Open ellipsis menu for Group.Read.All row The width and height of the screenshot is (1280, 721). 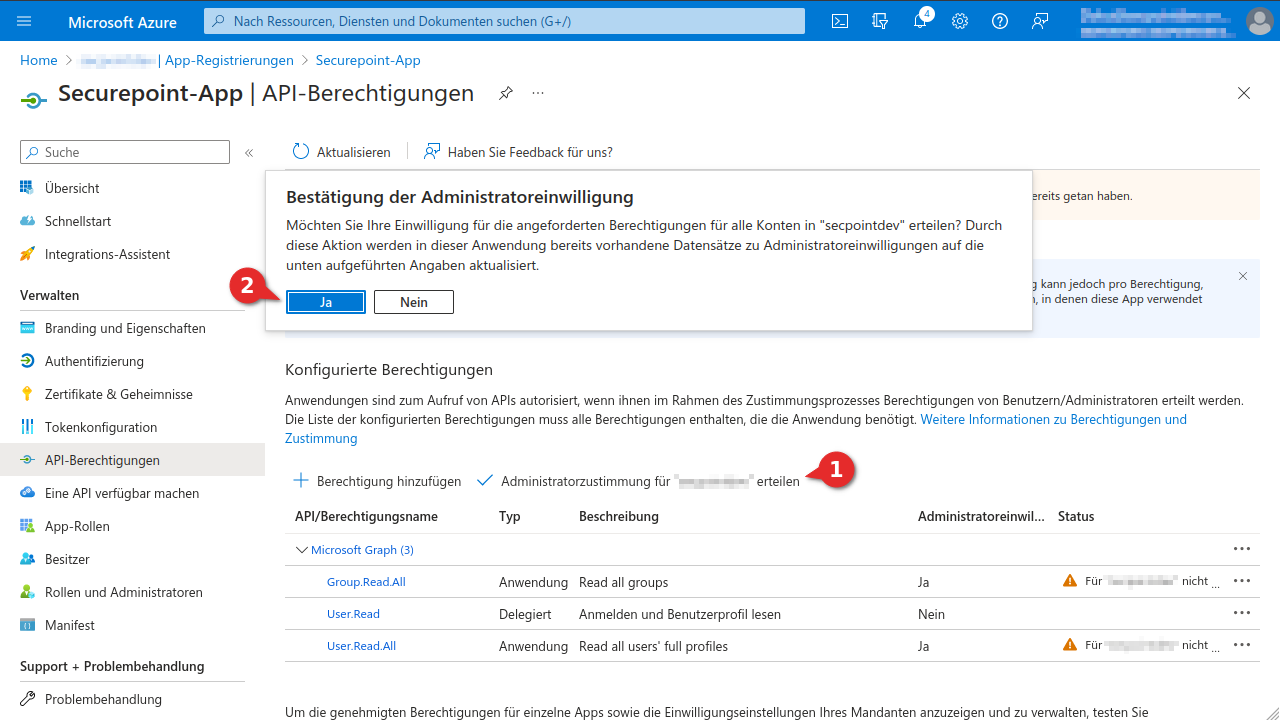[x=1242, y=581]
